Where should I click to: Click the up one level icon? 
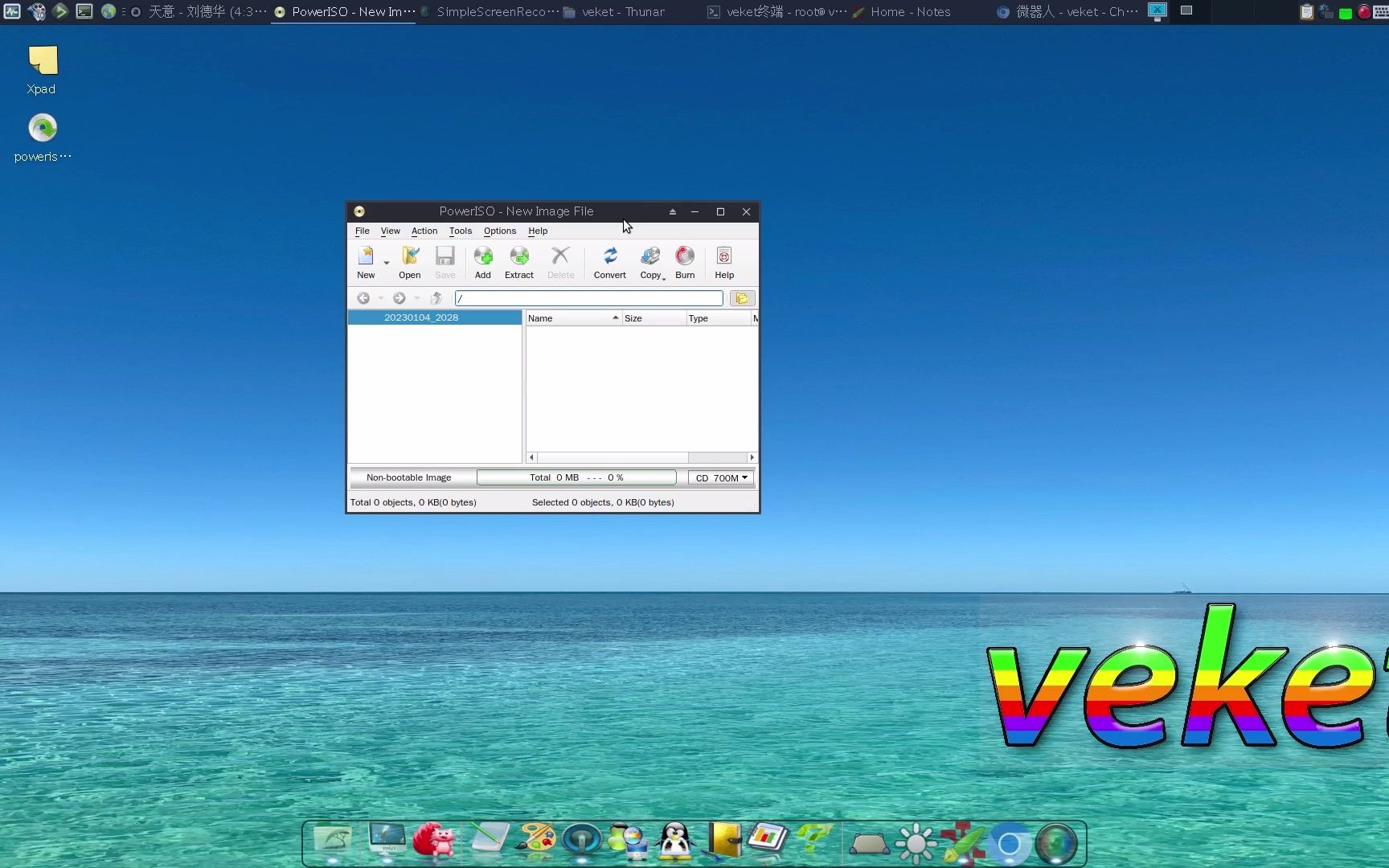click(x=436, y=298)
